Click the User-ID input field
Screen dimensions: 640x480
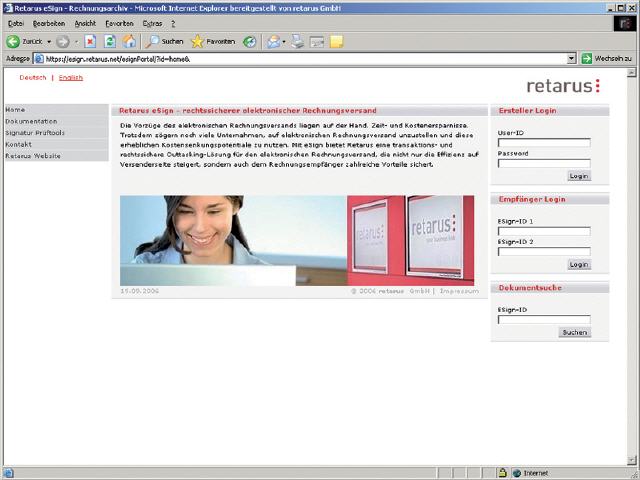(544, 142)
